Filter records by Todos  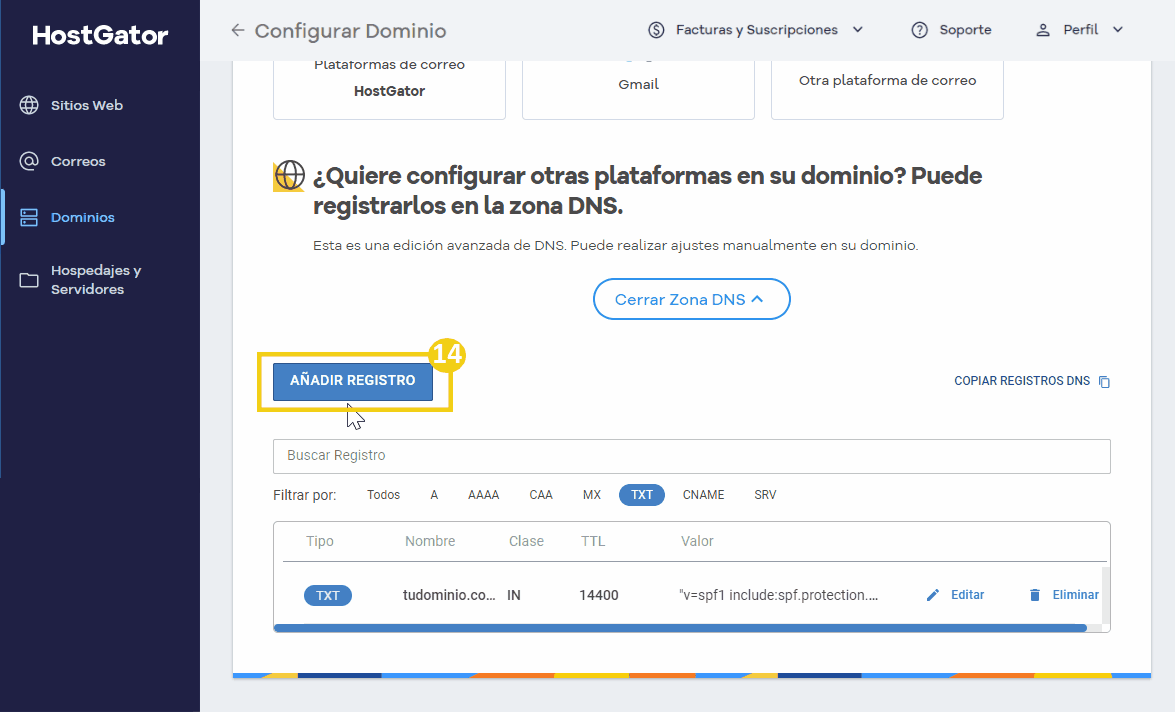point(383,495)
